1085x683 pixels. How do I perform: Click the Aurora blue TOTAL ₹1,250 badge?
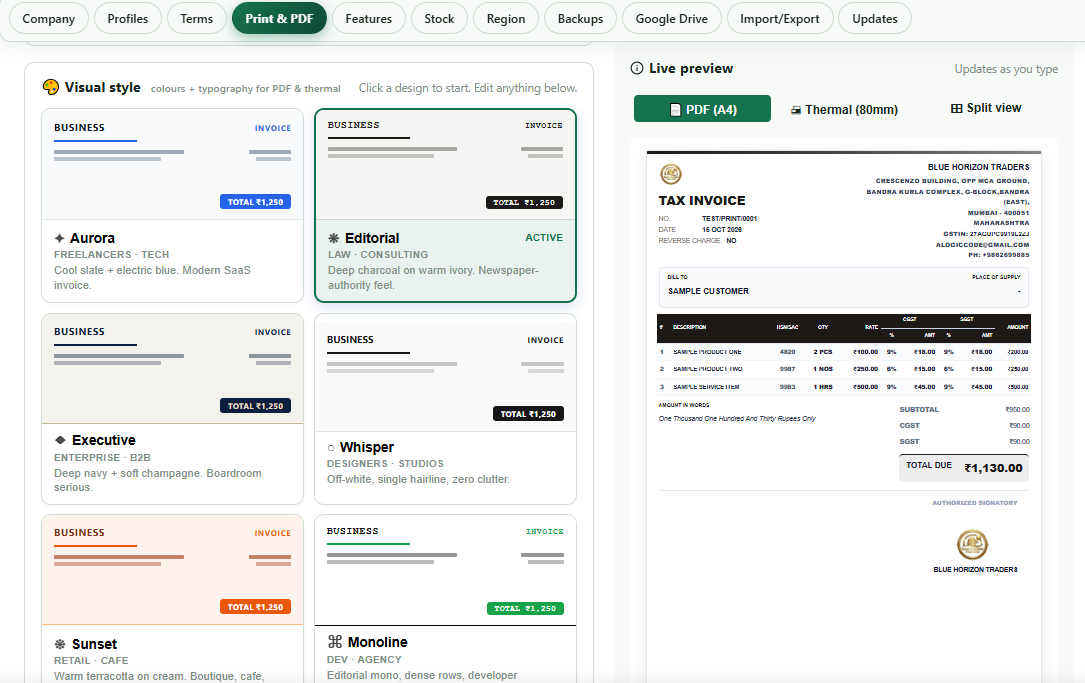(255, 202)
